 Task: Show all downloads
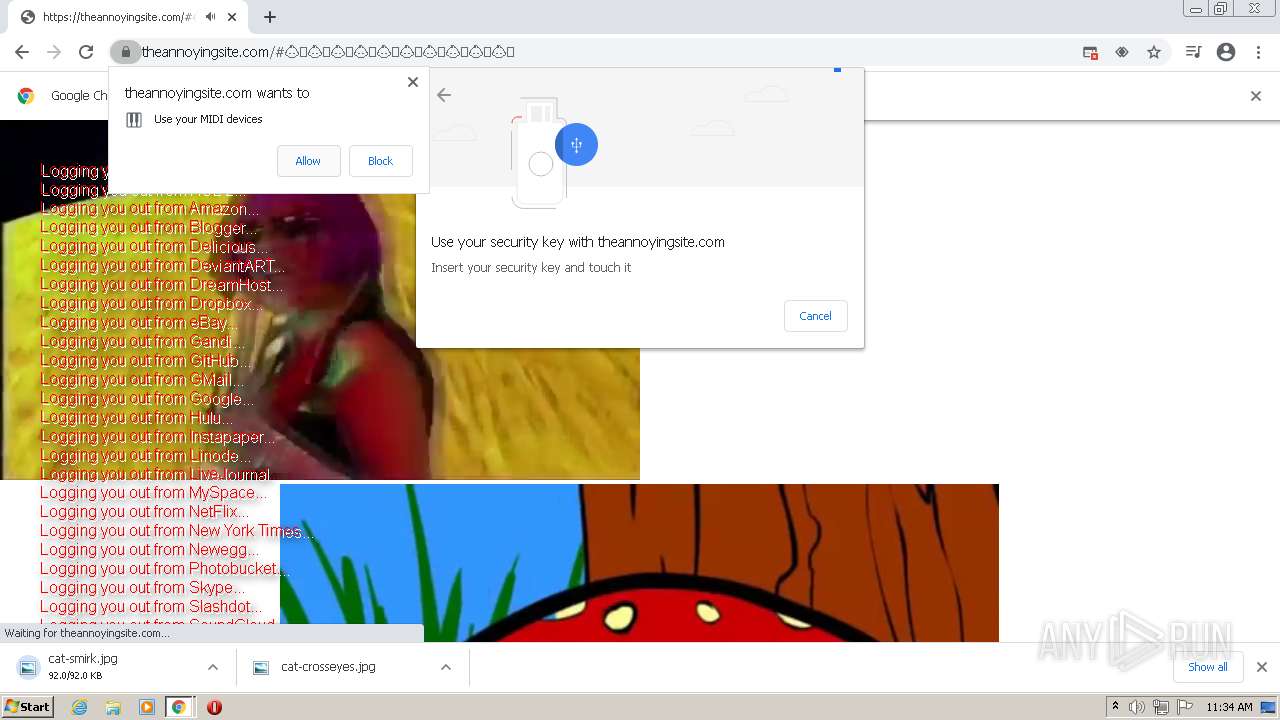pyautogui.click(x=1207, y=667)
